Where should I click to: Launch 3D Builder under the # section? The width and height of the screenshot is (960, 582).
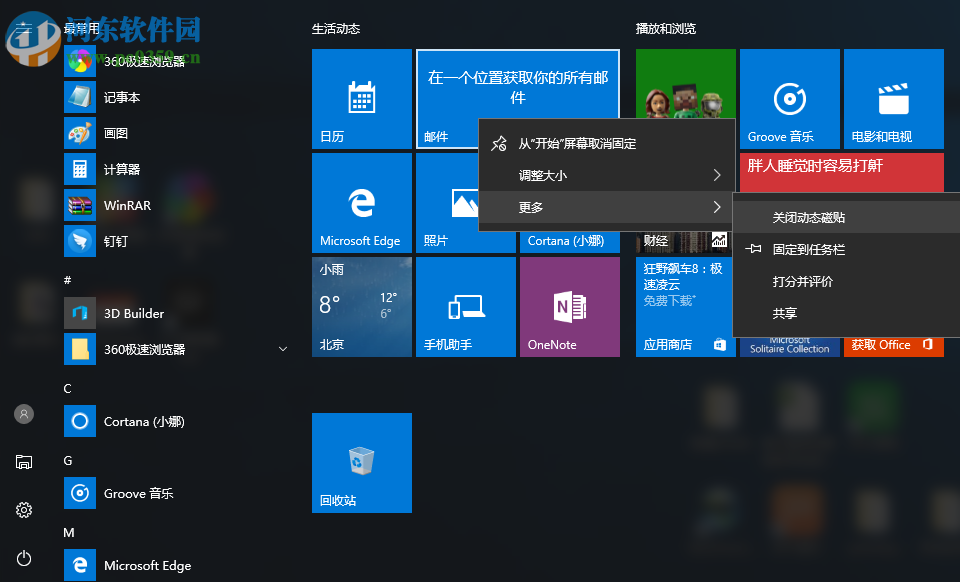click(x=143, y=313)
